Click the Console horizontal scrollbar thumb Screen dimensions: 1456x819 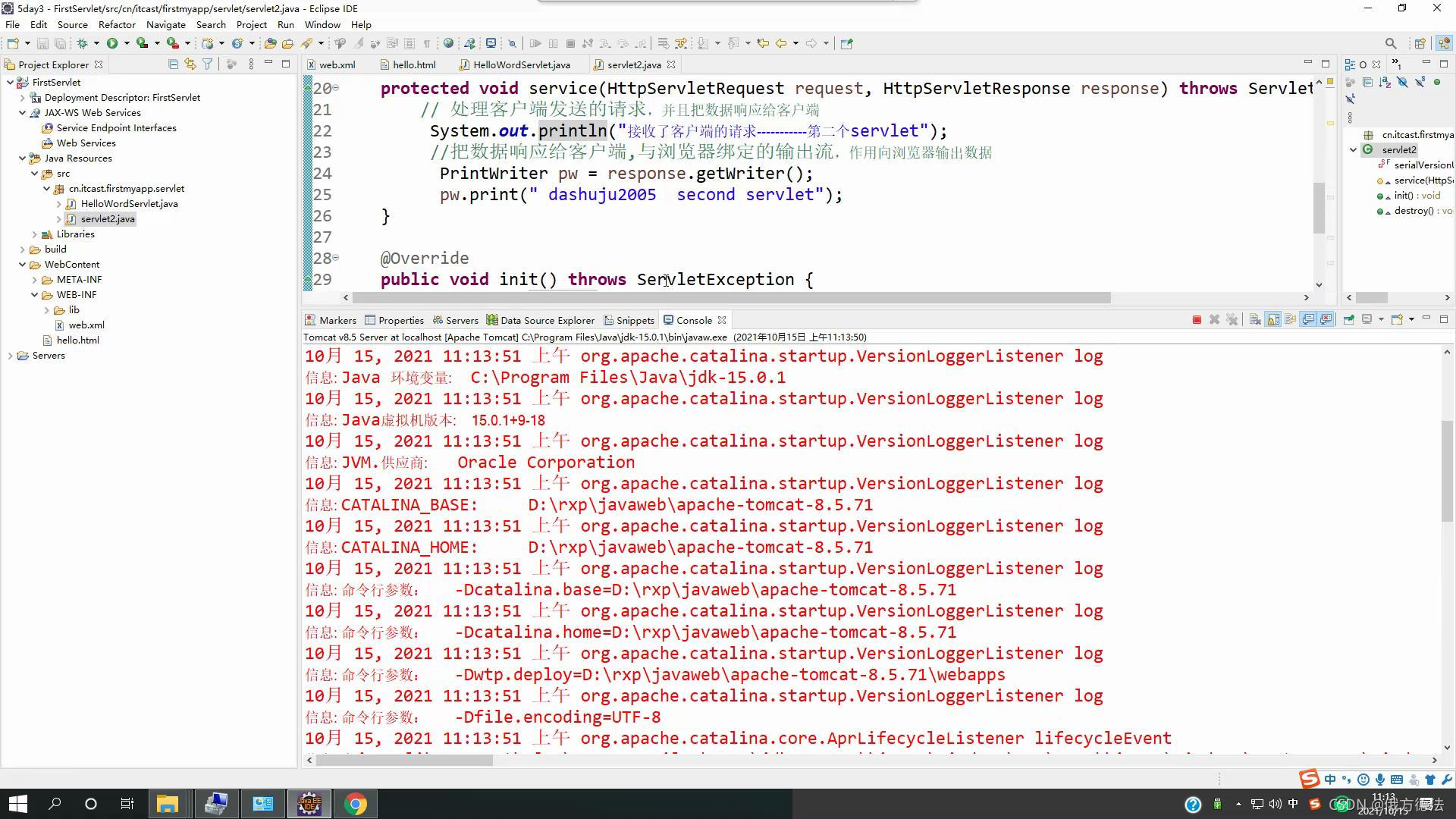pos(404,760)
